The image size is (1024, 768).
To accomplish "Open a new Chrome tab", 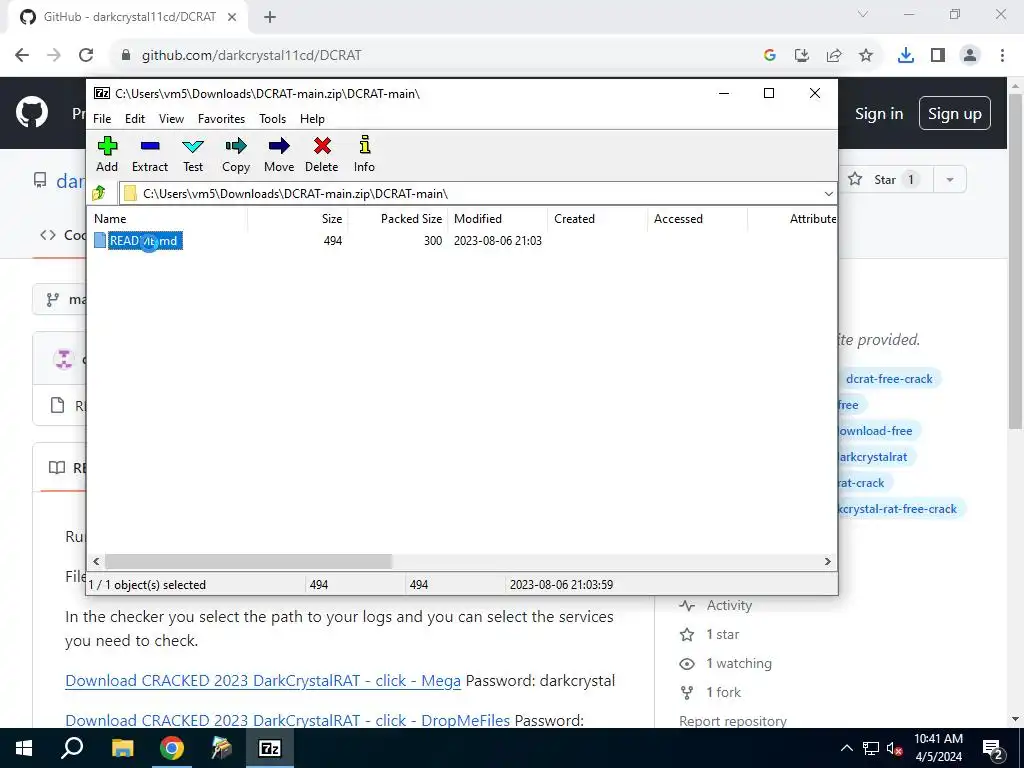I will (270, 17).
